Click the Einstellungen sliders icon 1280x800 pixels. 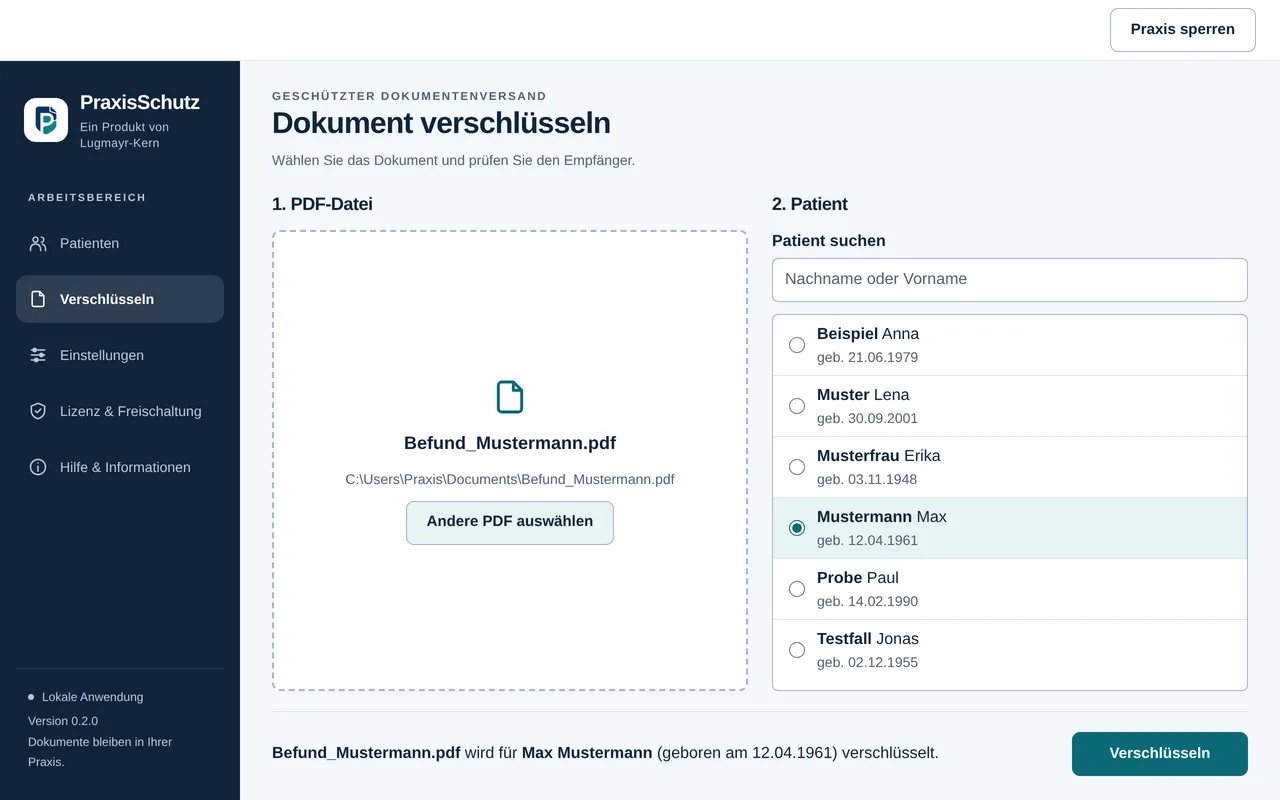click(38, 355)
